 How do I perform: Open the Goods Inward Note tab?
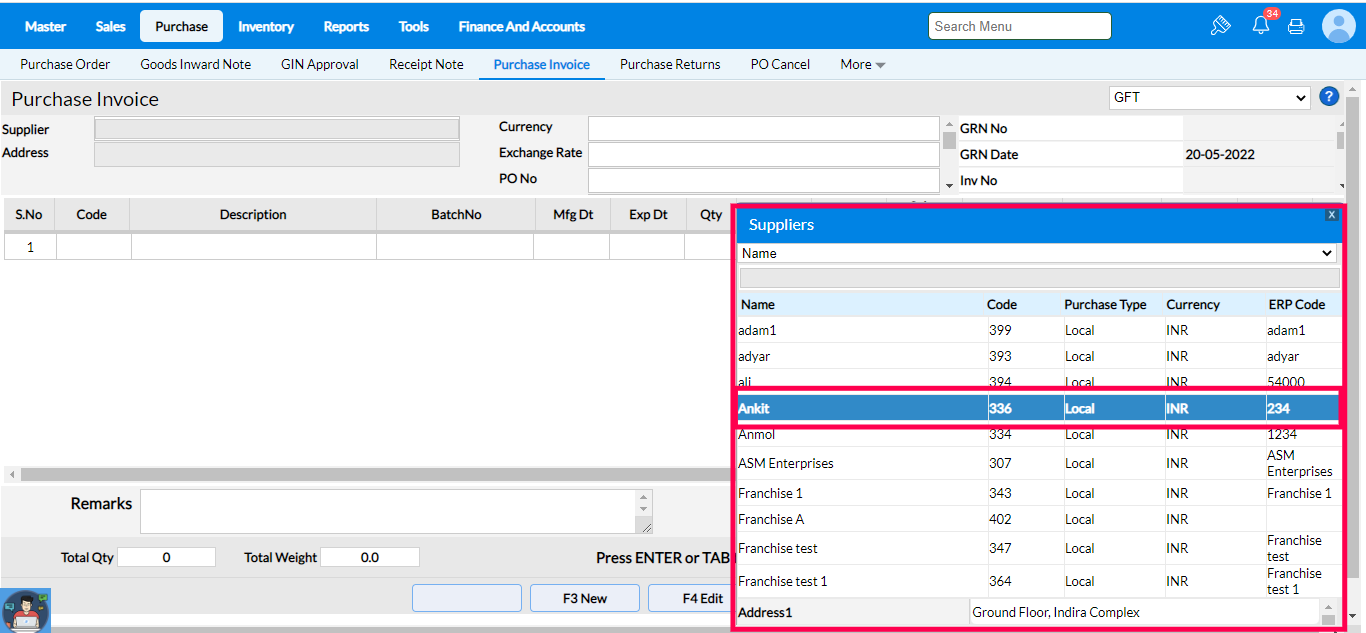pyautogui.click(x=195, y=65)
